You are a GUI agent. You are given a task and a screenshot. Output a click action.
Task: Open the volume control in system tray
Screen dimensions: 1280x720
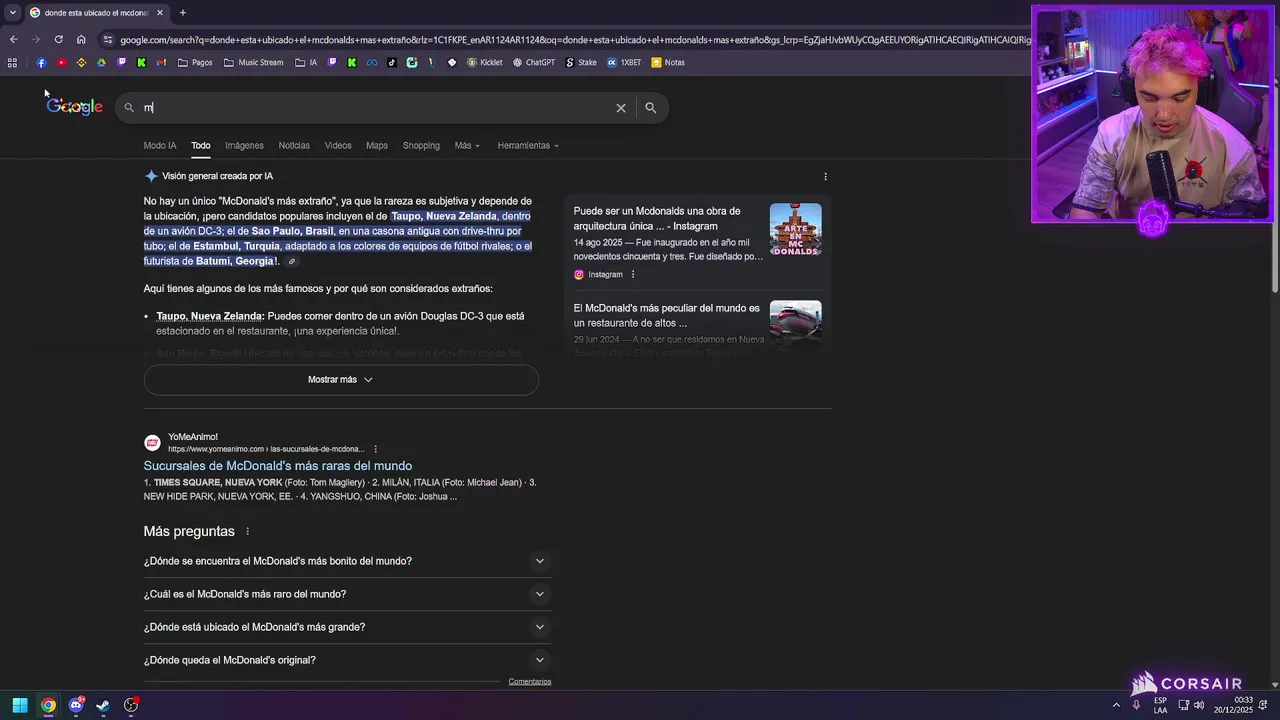[1199, 705]
